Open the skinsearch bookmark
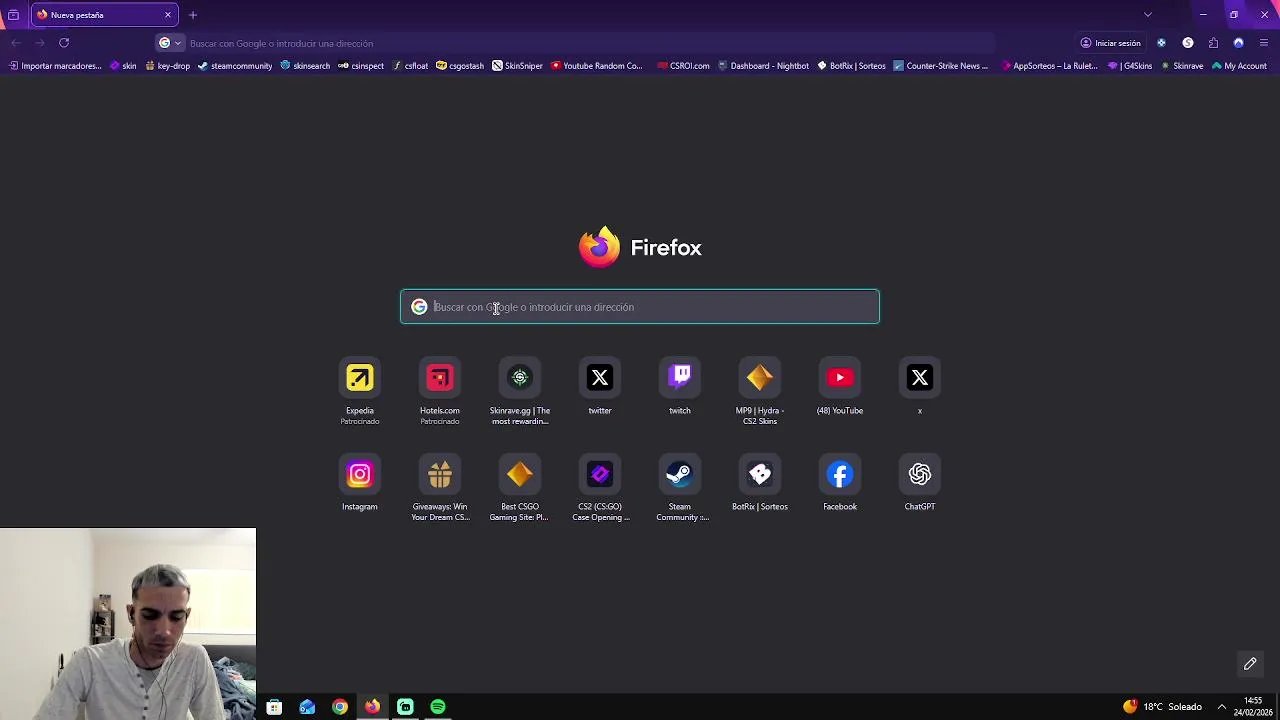Screen dimensions: 1280x720 click(305, 66)
